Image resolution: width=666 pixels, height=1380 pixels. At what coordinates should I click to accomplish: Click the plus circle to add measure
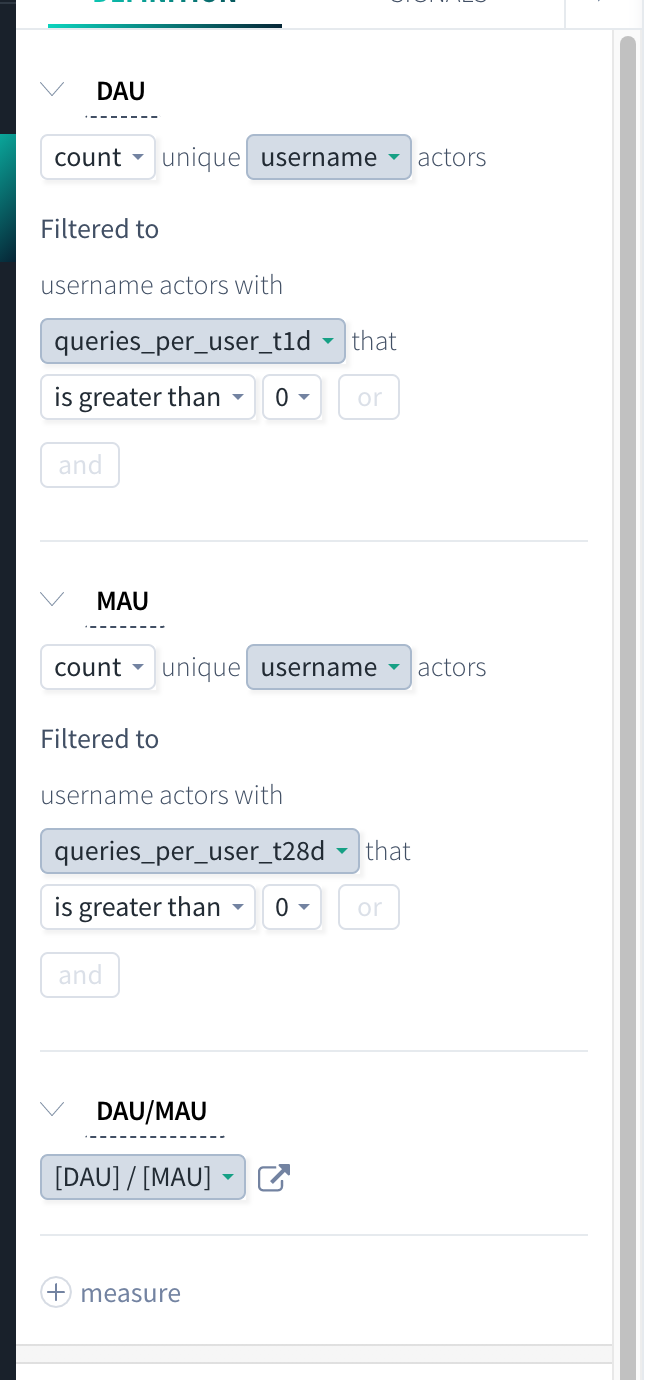click(x=56, y=1293)
